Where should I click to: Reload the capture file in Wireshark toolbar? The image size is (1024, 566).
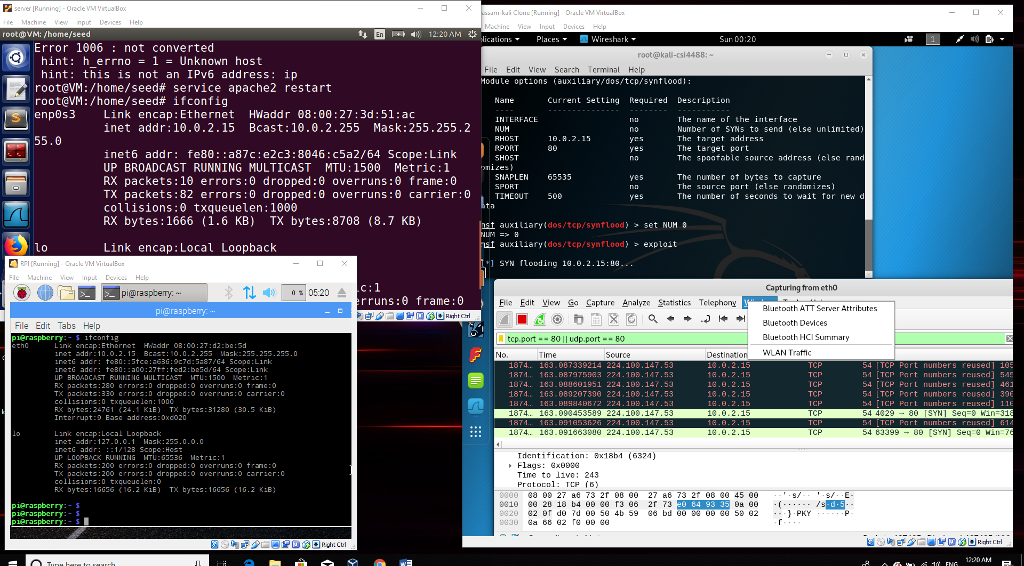(x=632, y=319)
